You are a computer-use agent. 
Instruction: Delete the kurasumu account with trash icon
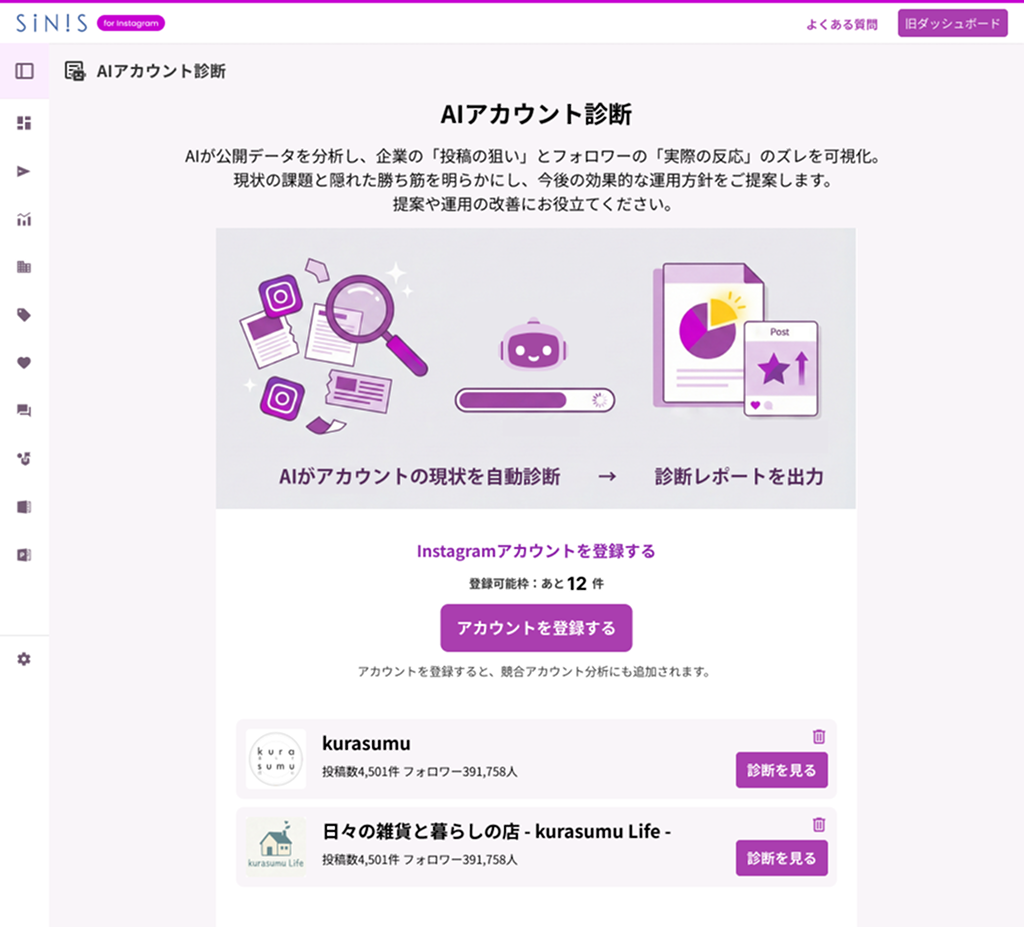818,737
